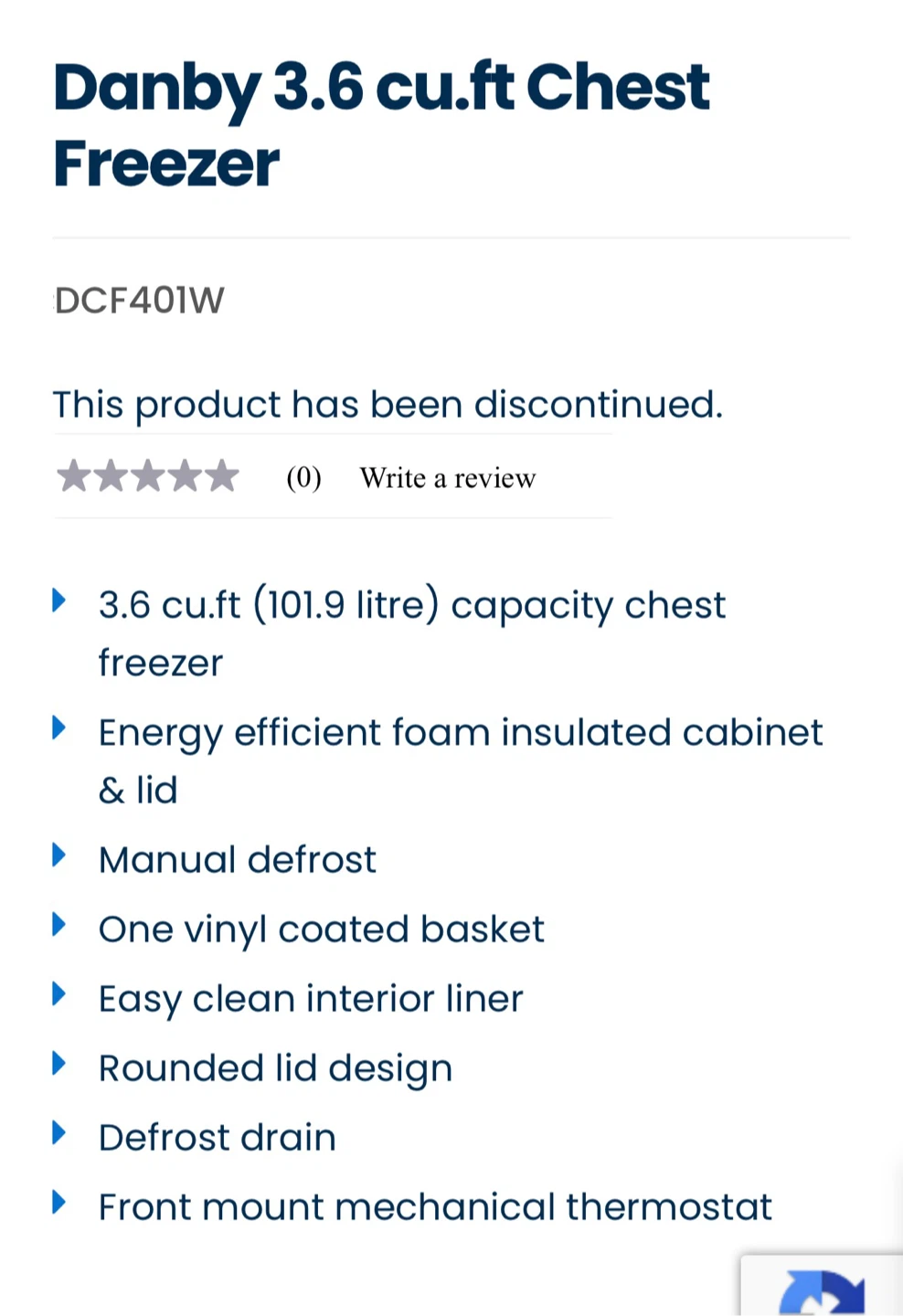
Task: Click the Danby 3.6 cu.ft Chest Freezer title
Action: click(381, 125)
